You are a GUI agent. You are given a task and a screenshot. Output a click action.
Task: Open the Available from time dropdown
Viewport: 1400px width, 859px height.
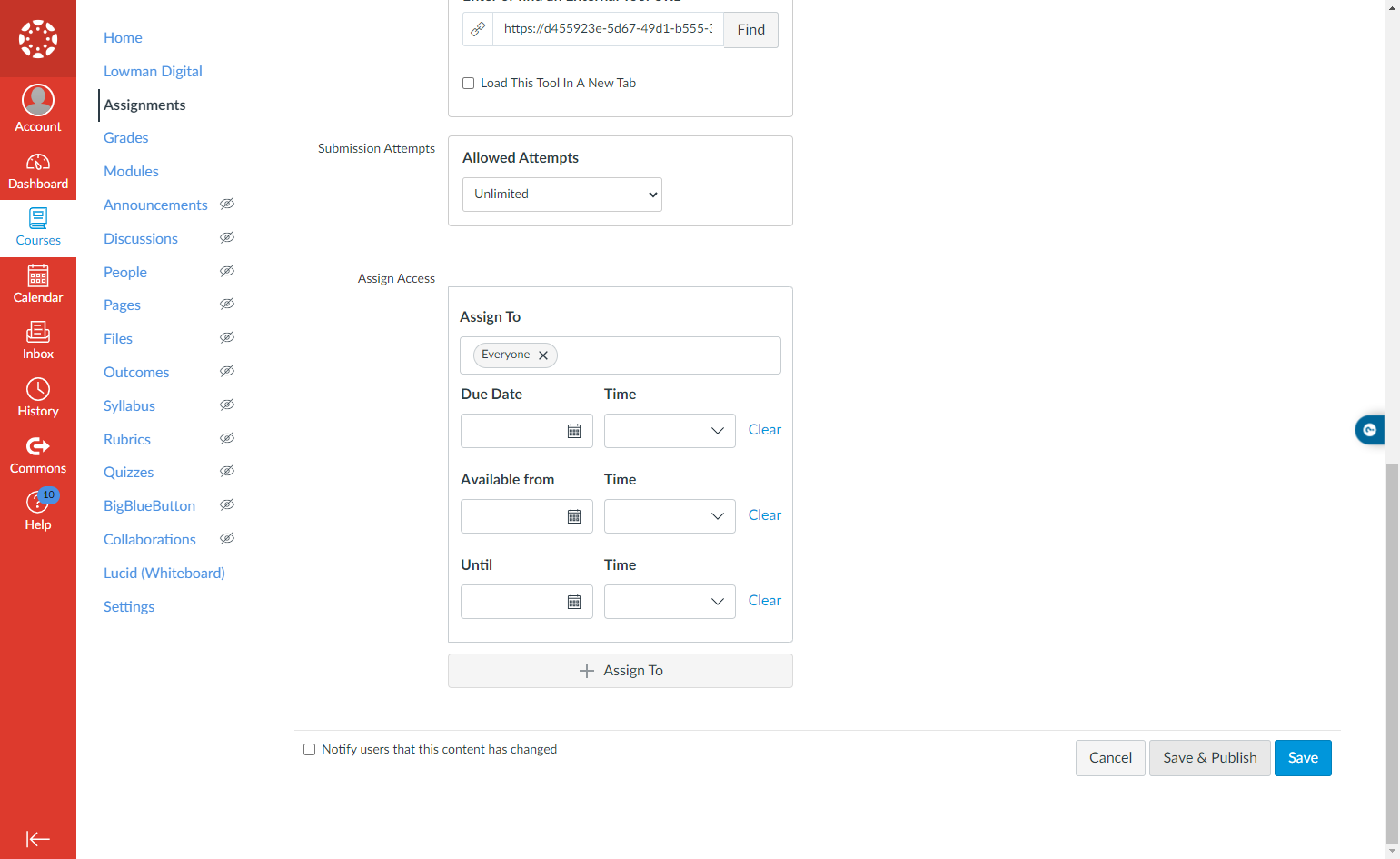(x=670, y=516)
